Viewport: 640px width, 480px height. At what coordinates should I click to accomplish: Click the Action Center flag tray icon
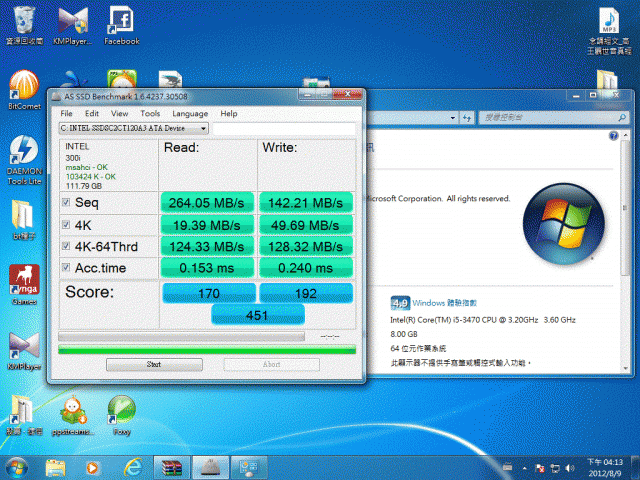tap(540, 468)
